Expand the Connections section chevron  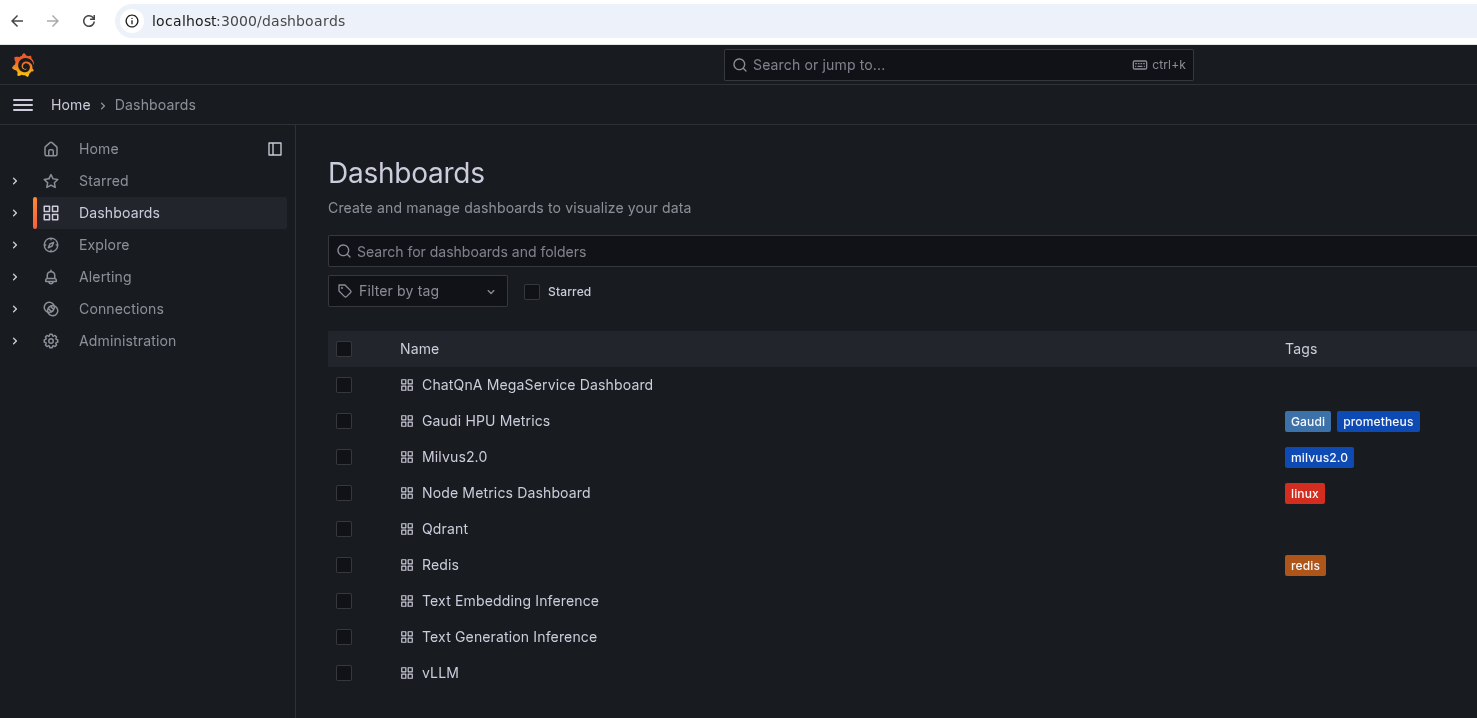point(15,309)
